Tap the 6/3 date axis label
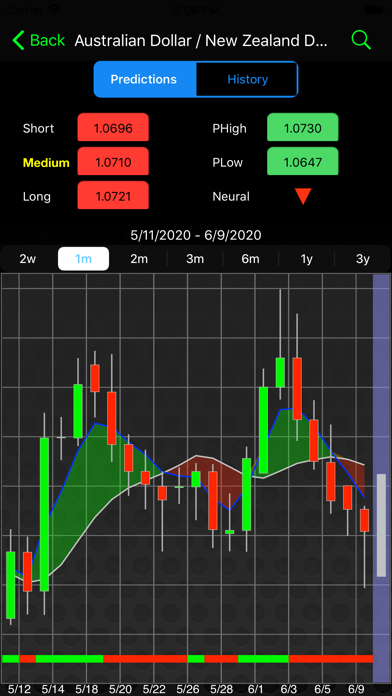The image size is (392, 696). pos(289,689)
